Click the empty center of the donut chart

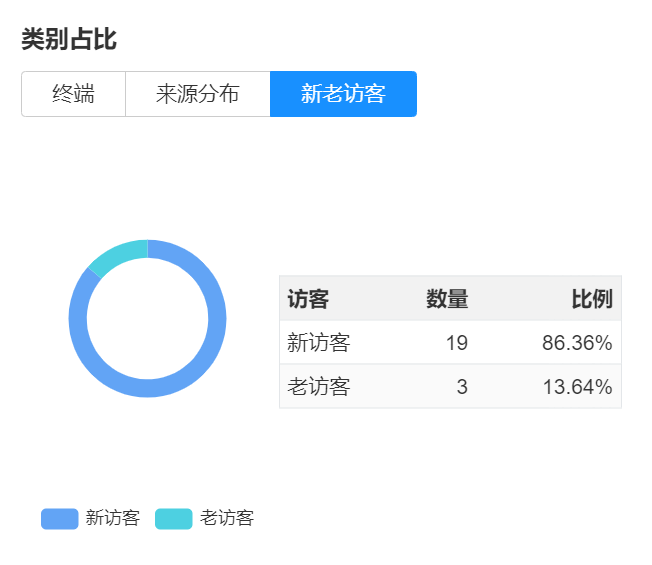148,319
